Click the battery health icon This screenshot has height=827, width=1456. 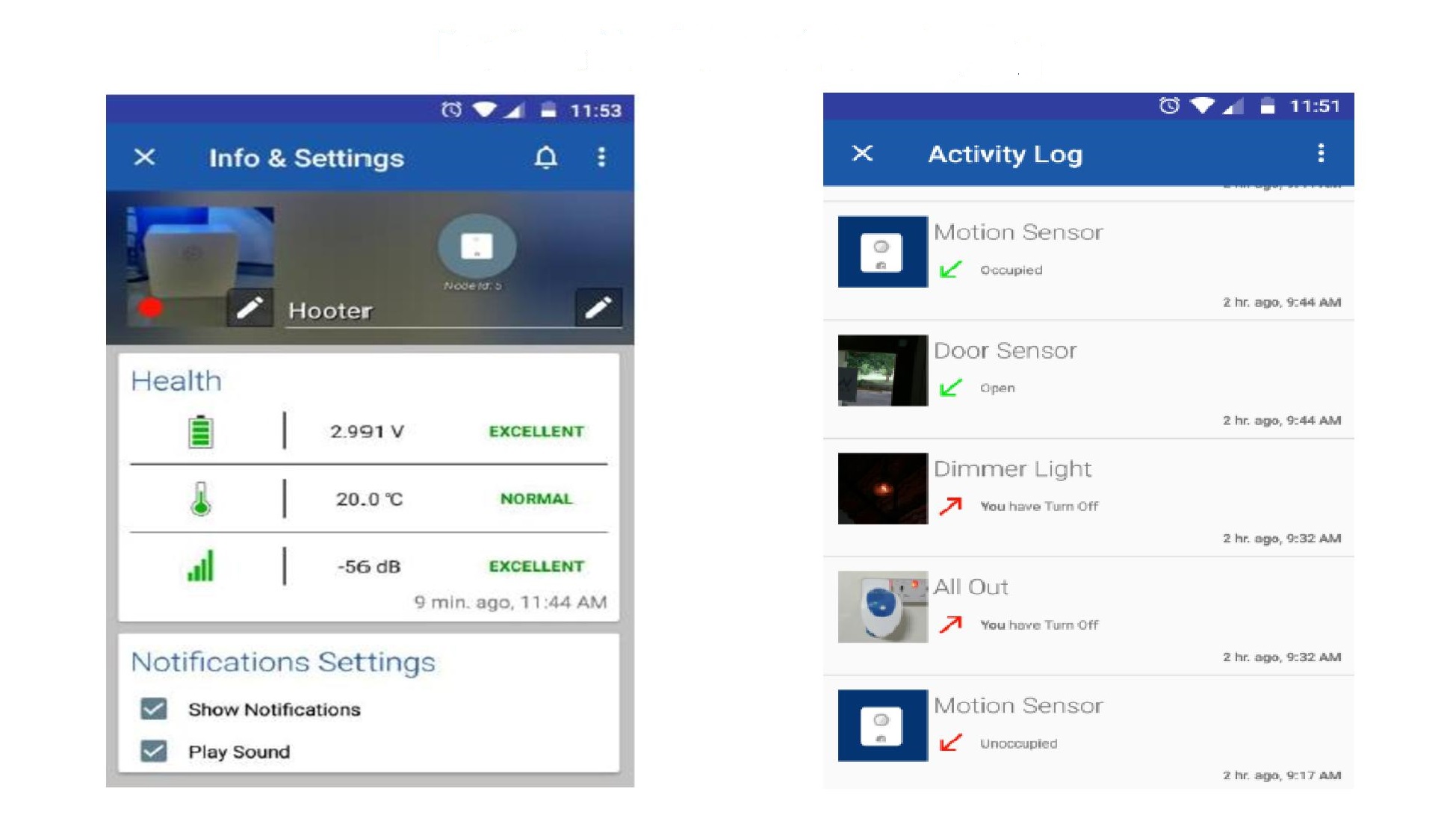(x=201, y=432)
